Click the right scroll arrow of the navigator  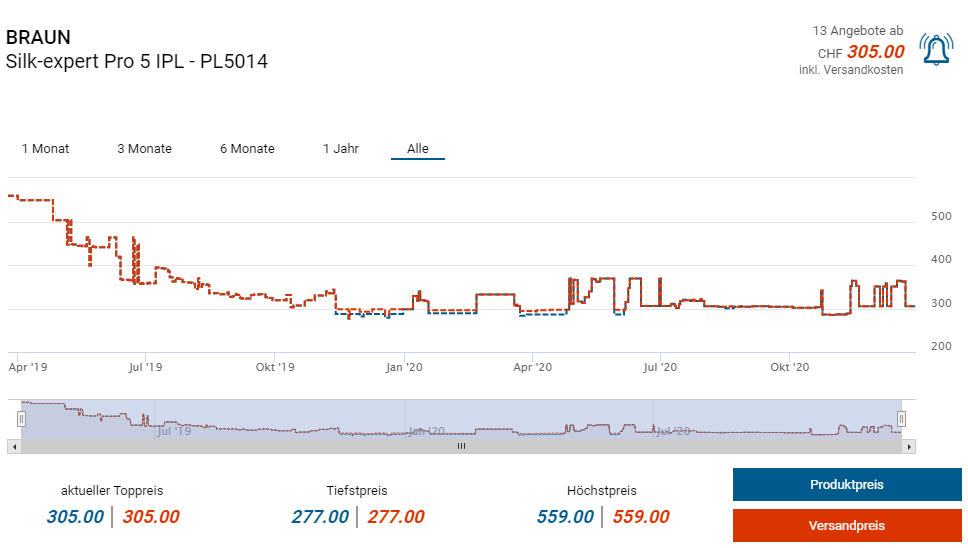pyautogui.click(x=908, y=446)
